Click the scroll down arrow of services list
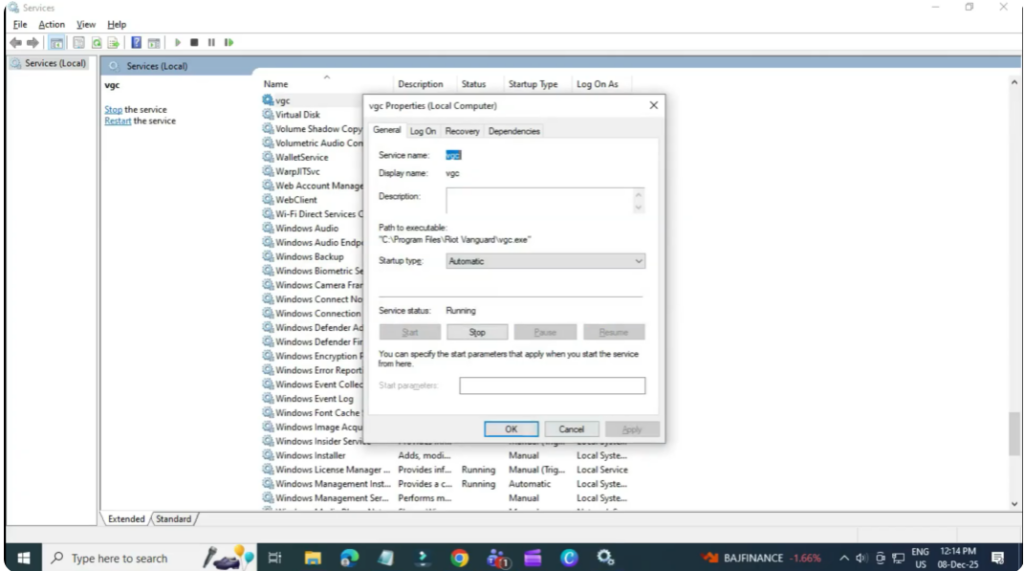This screenshot has width=1024, height=571. [1014, 504]
